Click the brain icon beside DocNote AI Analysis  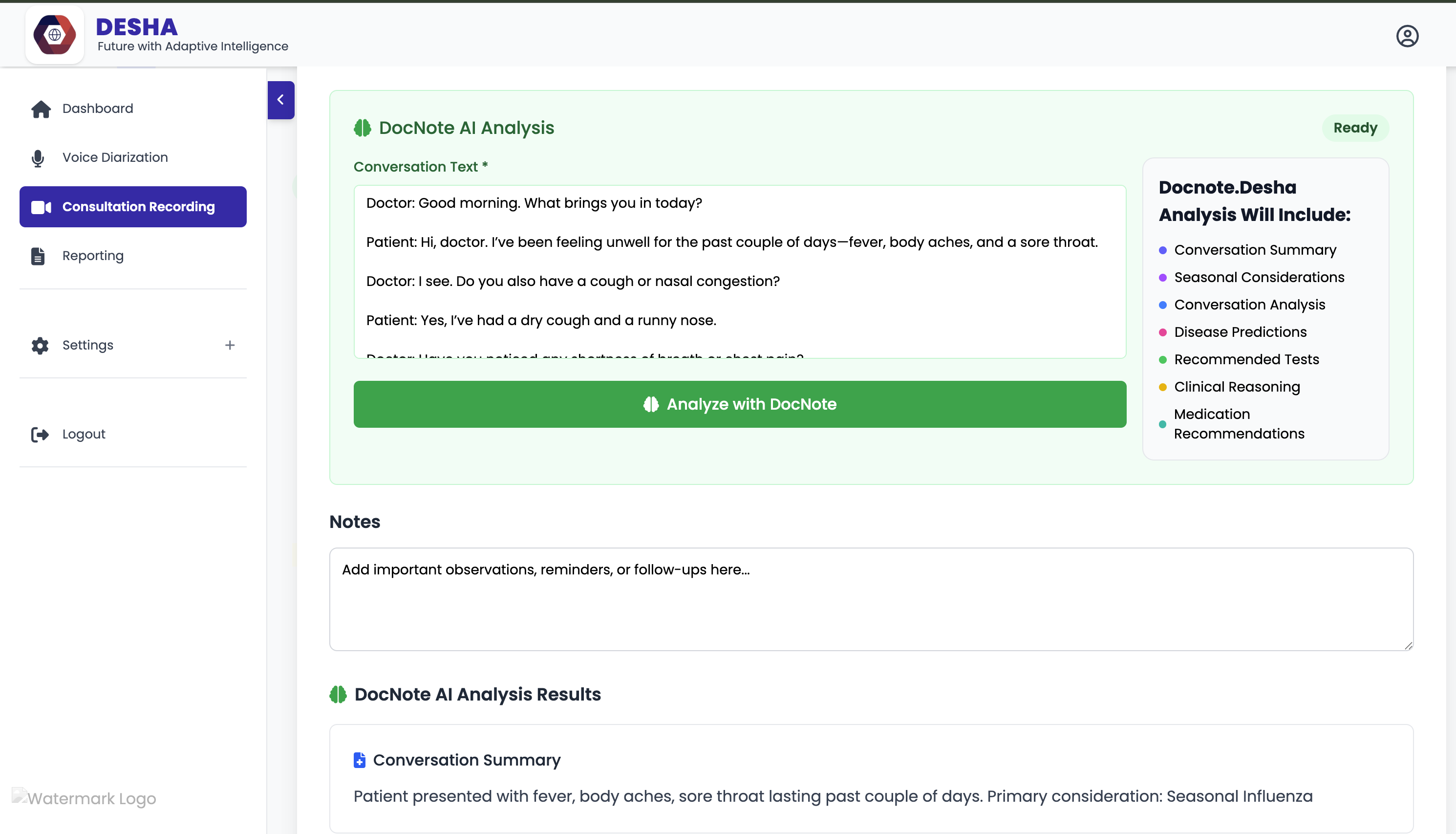coord(362,128)
